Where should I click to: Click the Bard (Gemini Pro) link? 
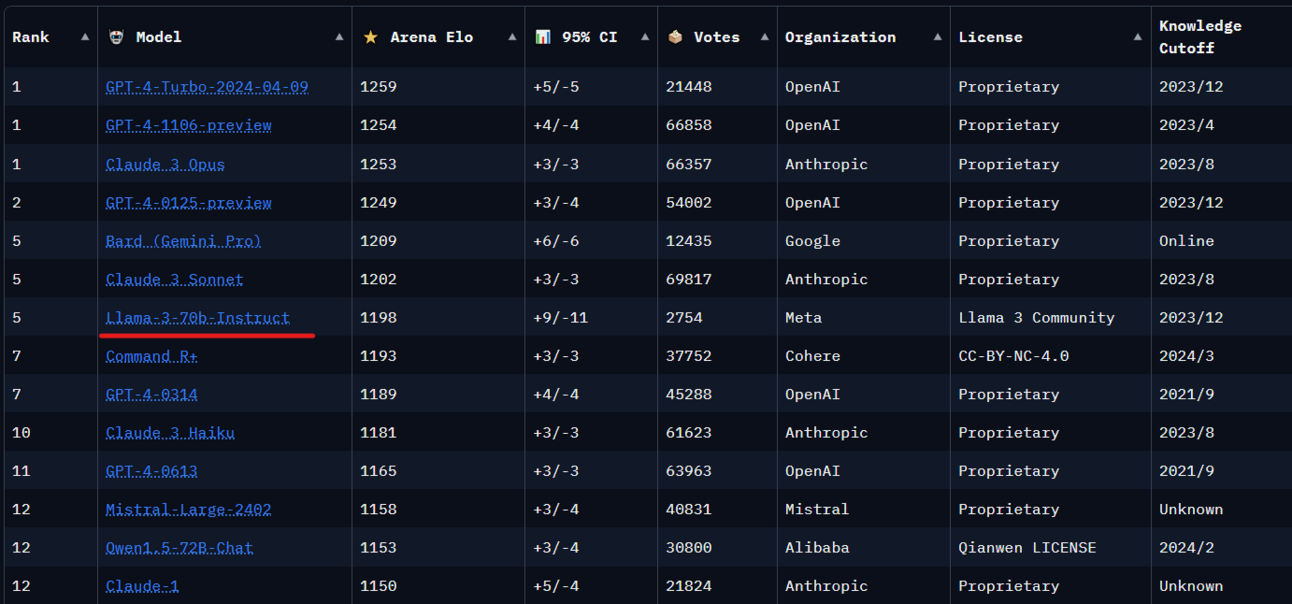183,241
